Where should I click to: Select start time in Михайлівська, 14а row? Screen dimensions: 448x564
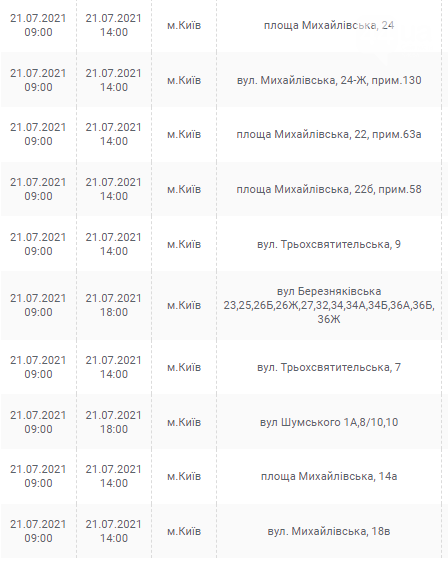(38, 483)
